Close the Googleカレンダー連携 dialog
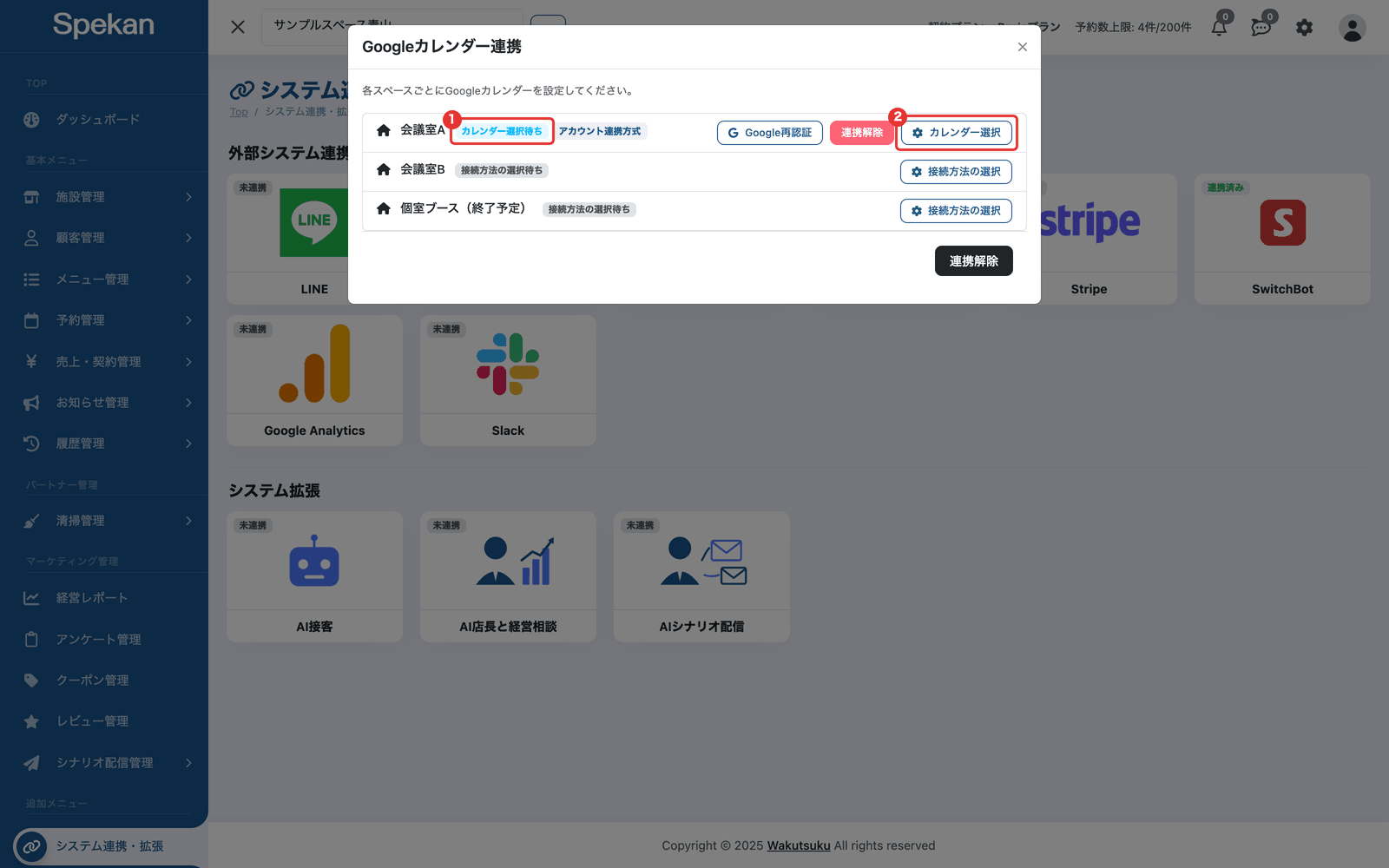Viewport: 1389px width, 868px height. click(x=1023, y=47)
